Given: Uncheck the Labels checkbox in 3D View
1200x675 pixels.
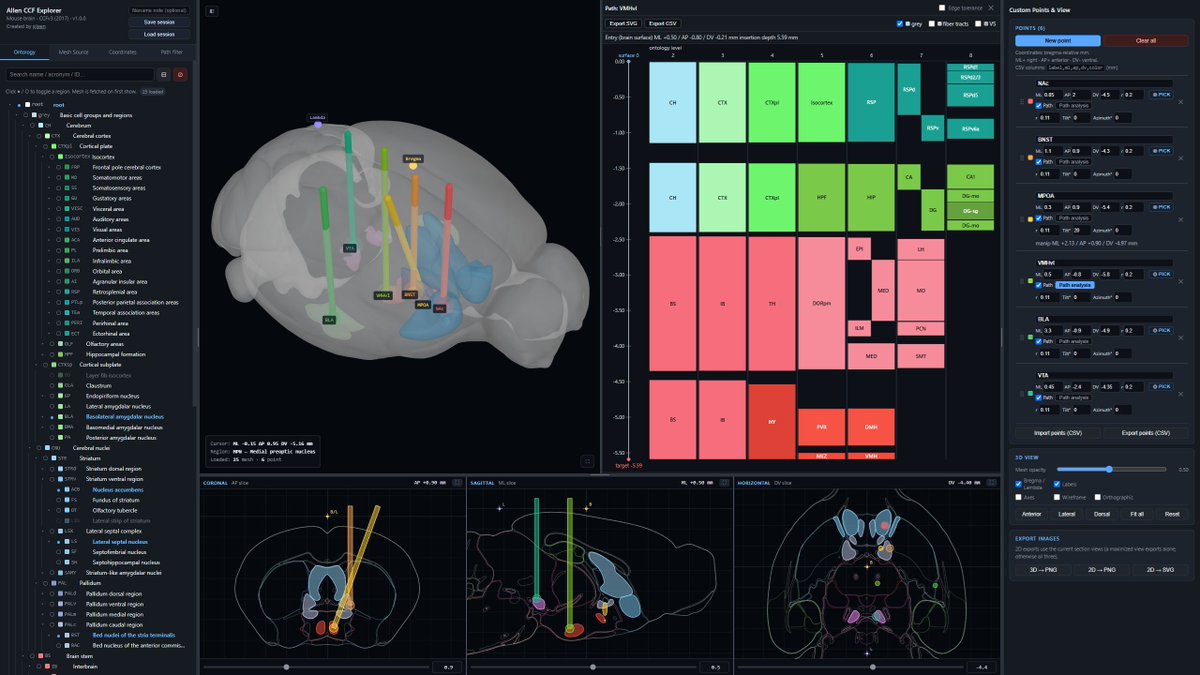Looking at the screenshot, I should 1058,485.
